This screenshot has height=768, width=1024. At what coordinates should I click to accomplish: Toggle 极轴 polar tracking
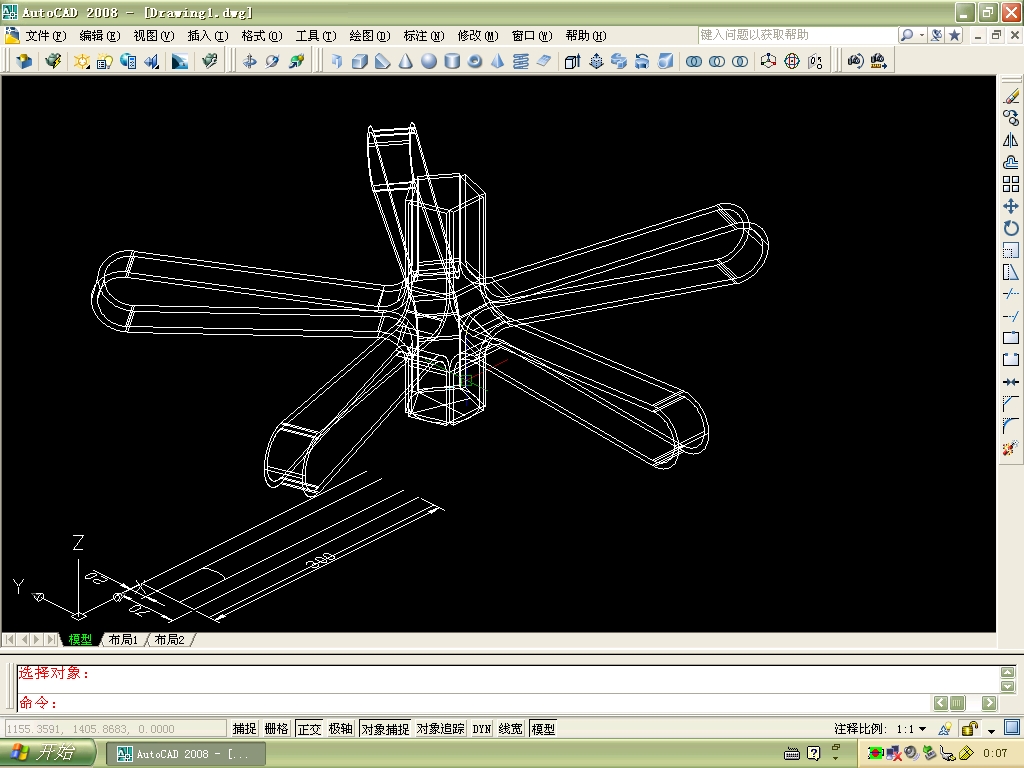click(340, 729)
